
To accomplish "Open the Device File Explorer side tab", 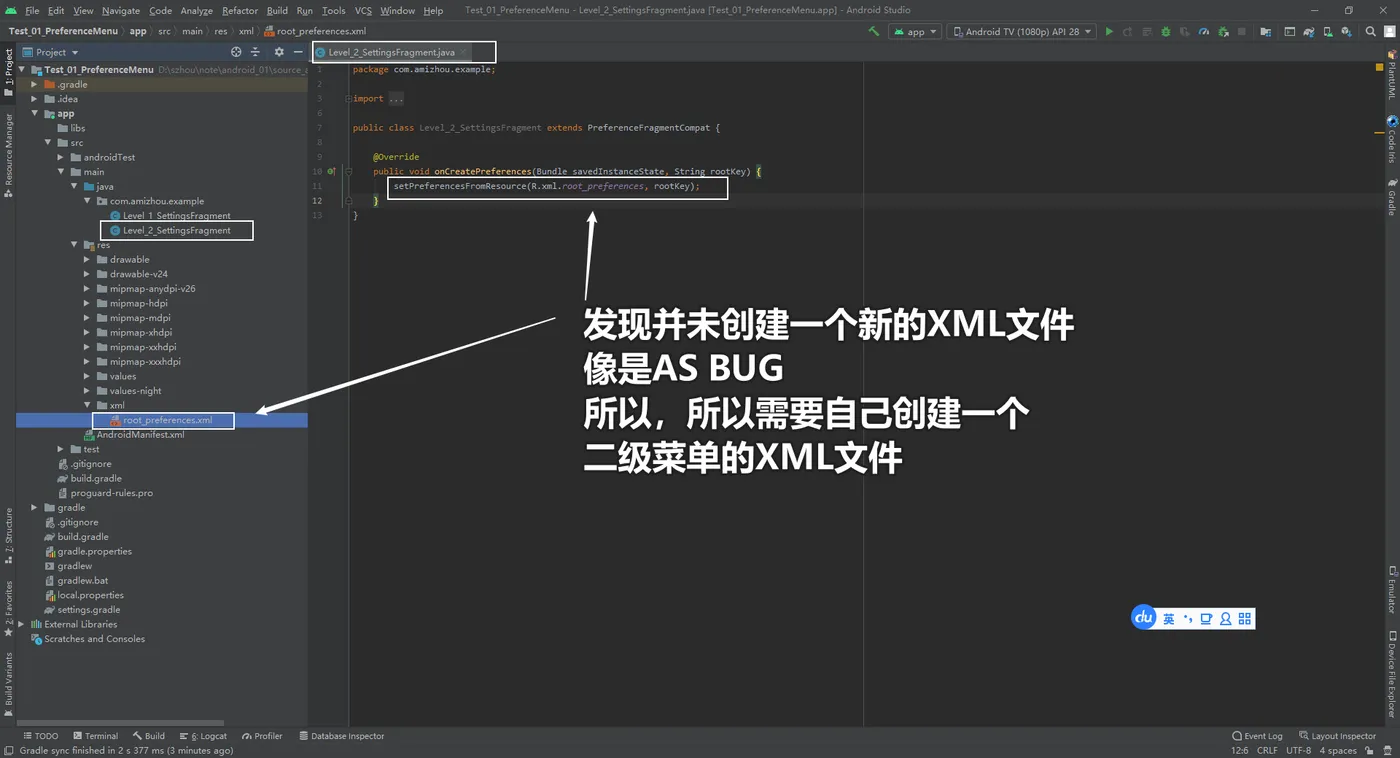I will pyautogui.click(x=1391, y=675).
